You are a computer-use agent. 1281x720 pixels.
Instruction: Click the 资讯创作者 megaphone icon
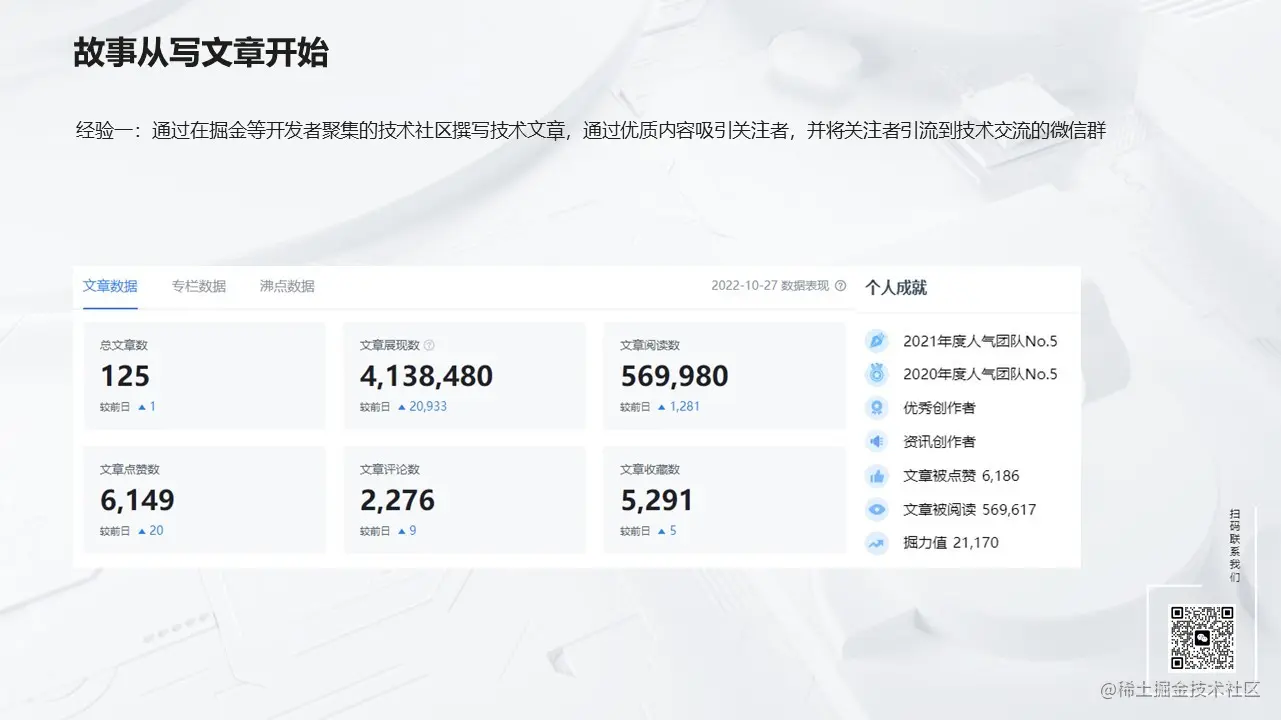(877, 441)
